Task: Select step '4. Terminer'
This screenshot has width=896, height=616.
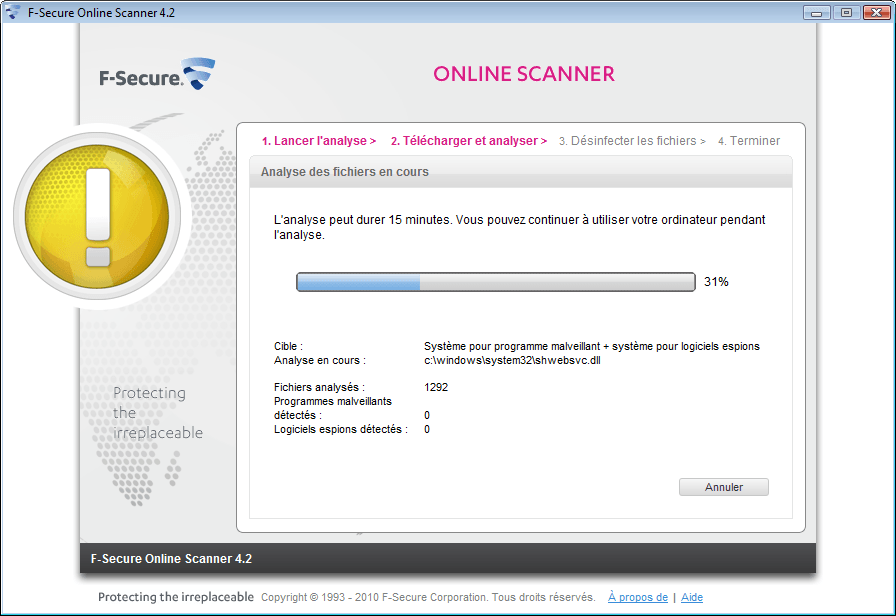Action: pyautogui.click(x=749, y=141)
